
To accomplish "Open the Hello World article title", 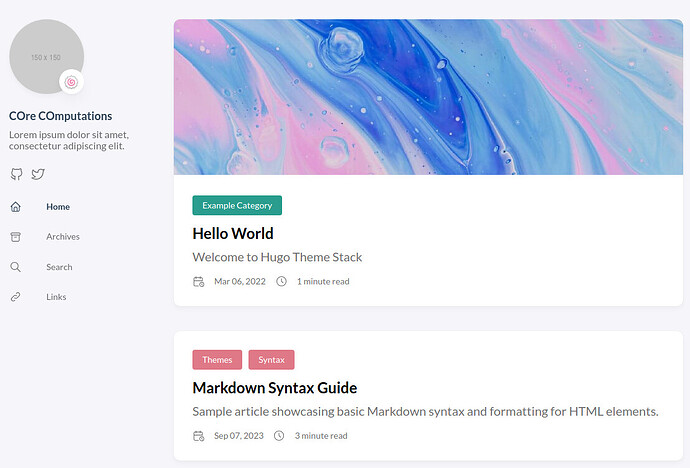I will 233,234.
